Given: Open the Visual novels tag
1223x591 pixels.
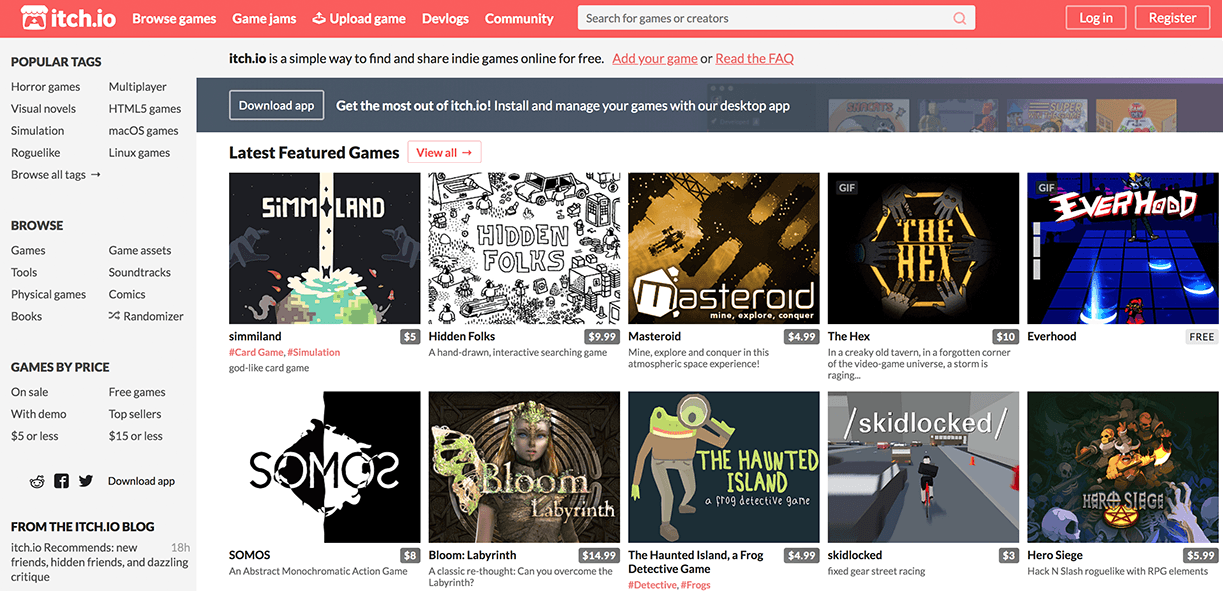Looking at the screenshot, I should [43, 109].
